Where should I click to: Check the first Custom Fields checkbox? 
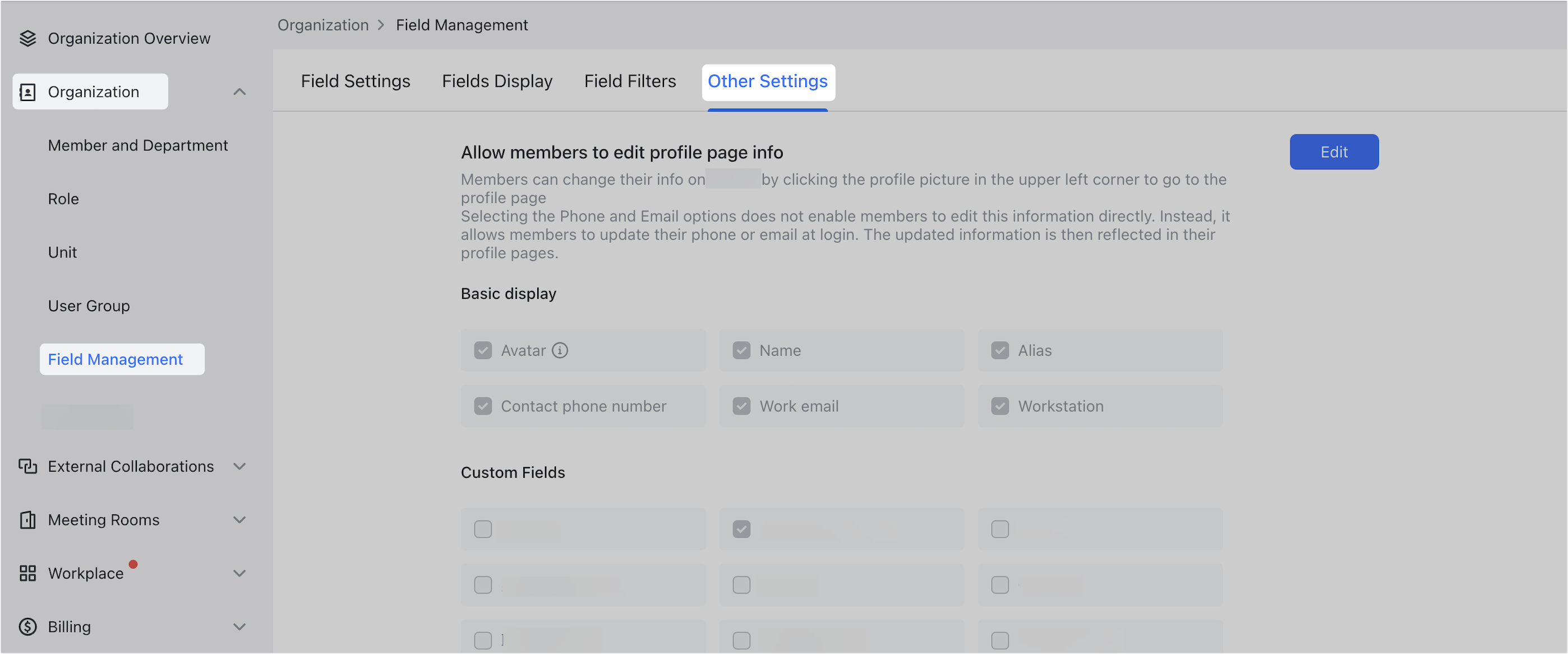pos(483,529)
